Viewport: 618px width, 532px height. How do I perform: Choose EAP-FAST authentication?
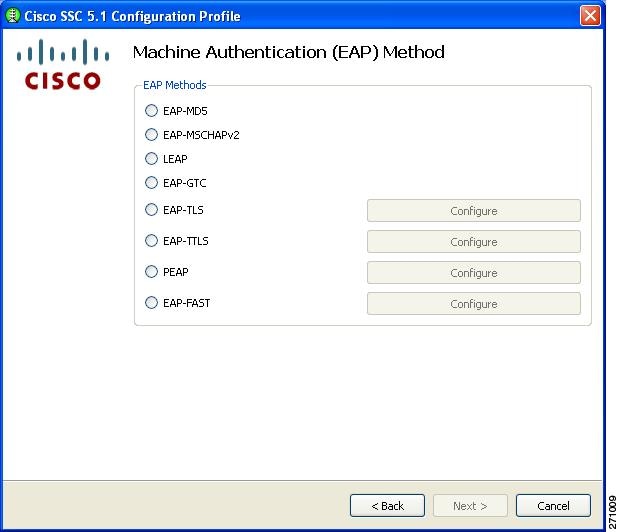click(x=151, y=303)
